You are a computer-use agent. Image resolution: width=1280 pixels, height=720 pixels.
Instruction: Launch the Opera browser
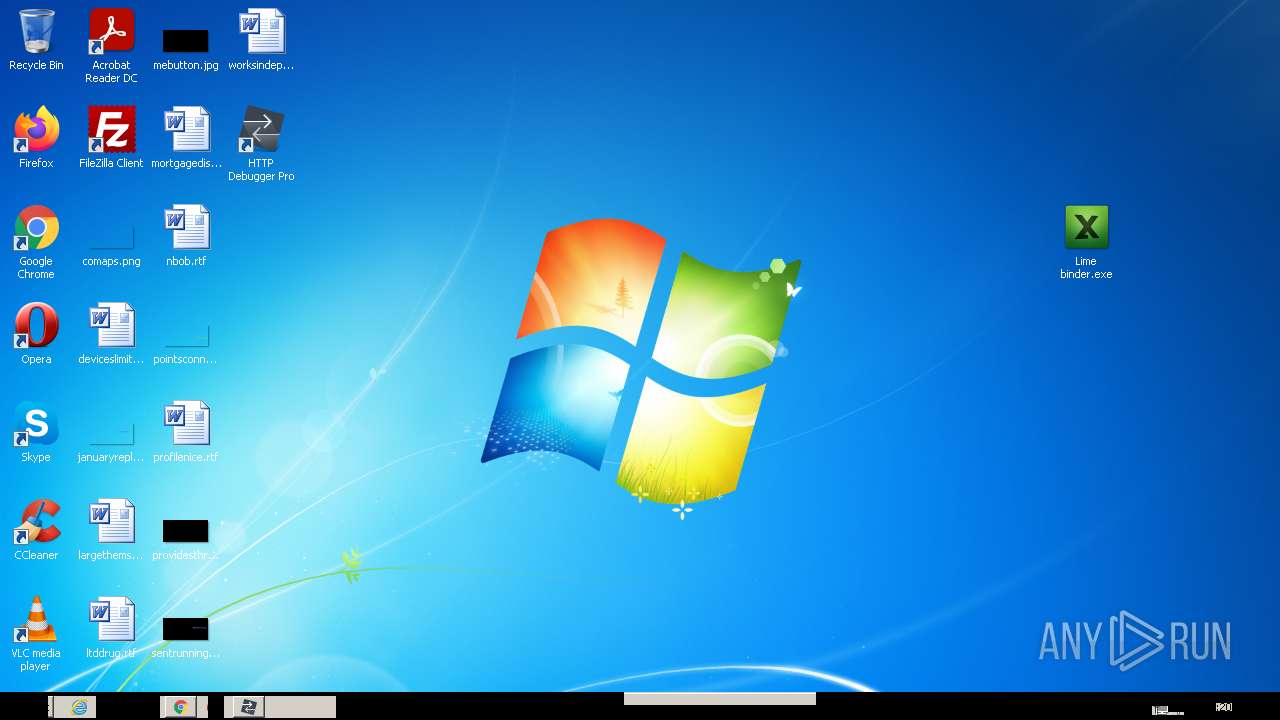(x=36, y=334)
